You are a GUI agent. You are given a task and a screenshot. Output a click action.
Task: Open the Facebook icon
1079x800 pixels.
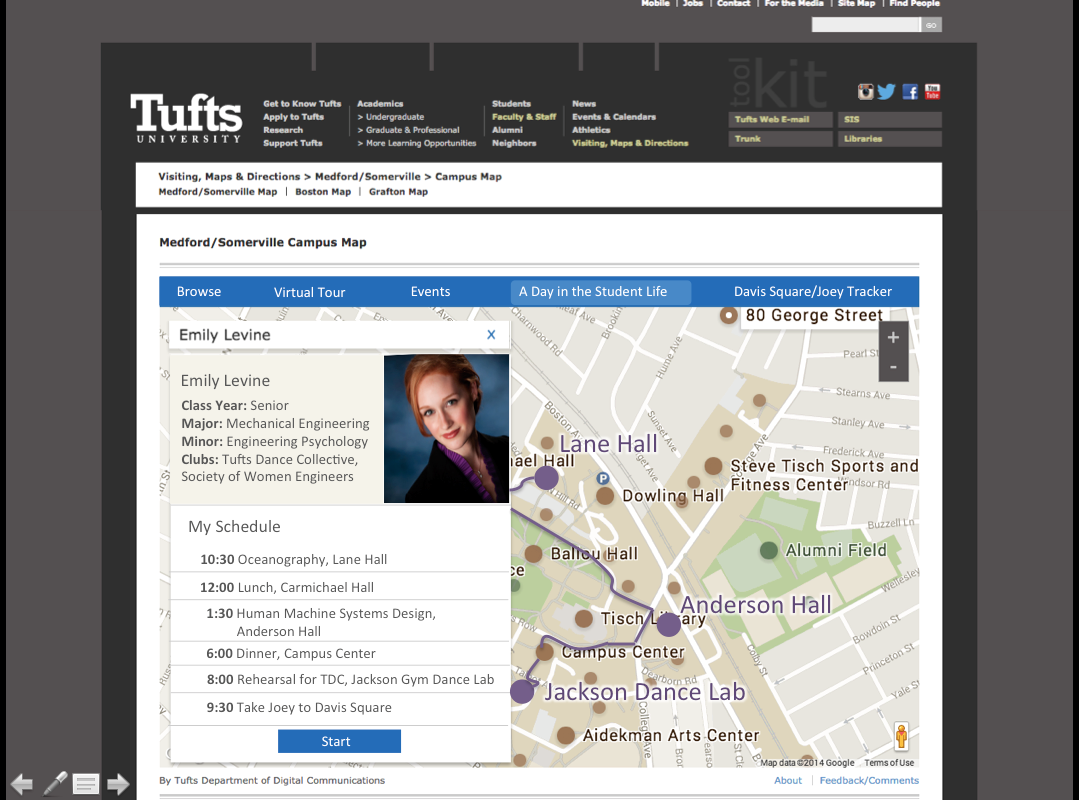(910, 91)
